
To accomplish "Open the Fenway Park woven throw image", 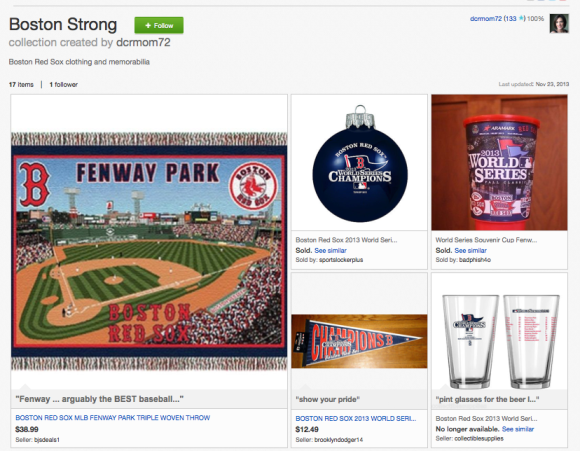I will 149,252.
